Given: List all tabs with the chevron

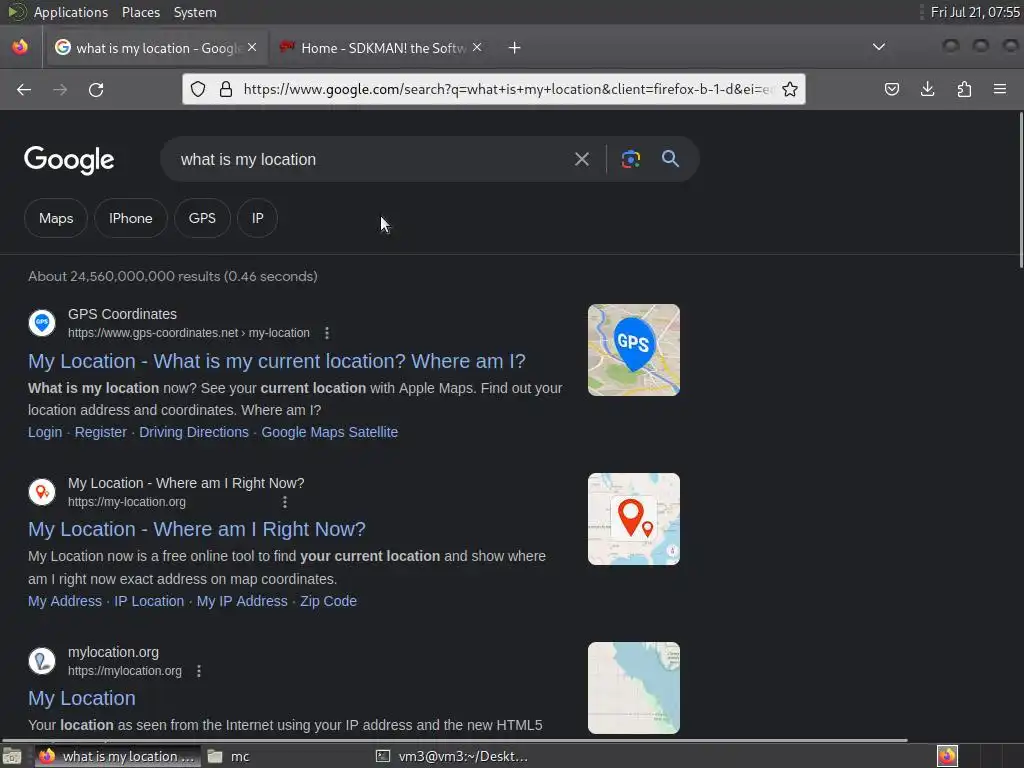Looking at the screenshot, I should 879,47.
